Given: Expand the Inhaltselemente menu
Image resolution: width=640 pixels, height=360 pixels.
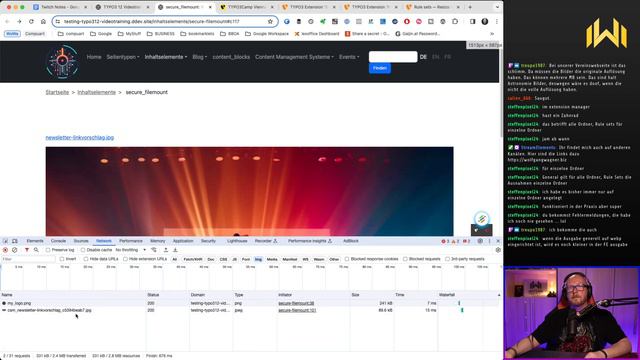Looking at the screenshot, I should pos(166,57).
